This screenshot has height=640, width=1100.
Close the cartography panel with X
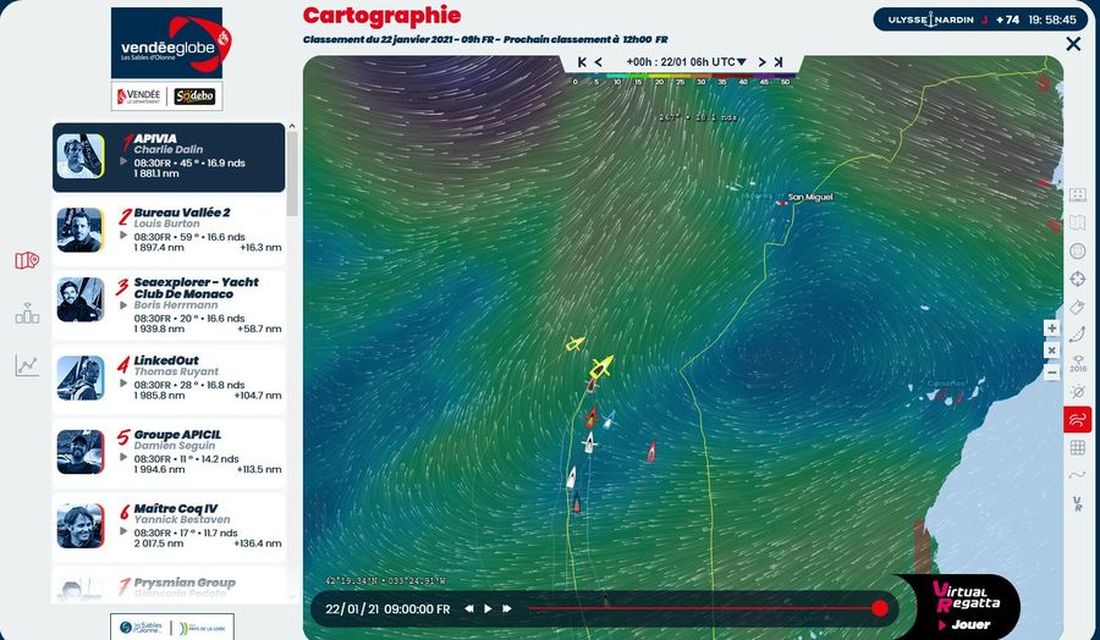(1073, 44)
